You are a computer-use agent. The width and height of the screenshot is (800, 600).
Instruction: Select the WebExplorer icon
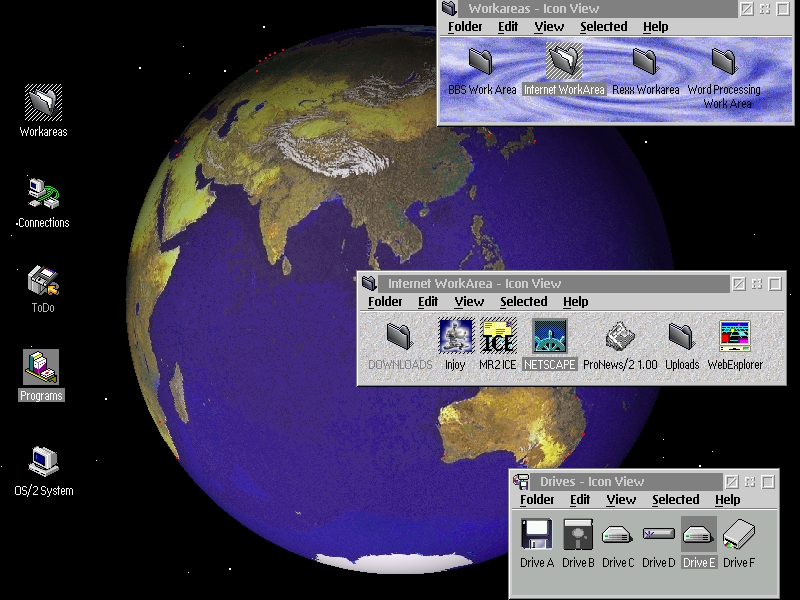[x=735, y=337]
